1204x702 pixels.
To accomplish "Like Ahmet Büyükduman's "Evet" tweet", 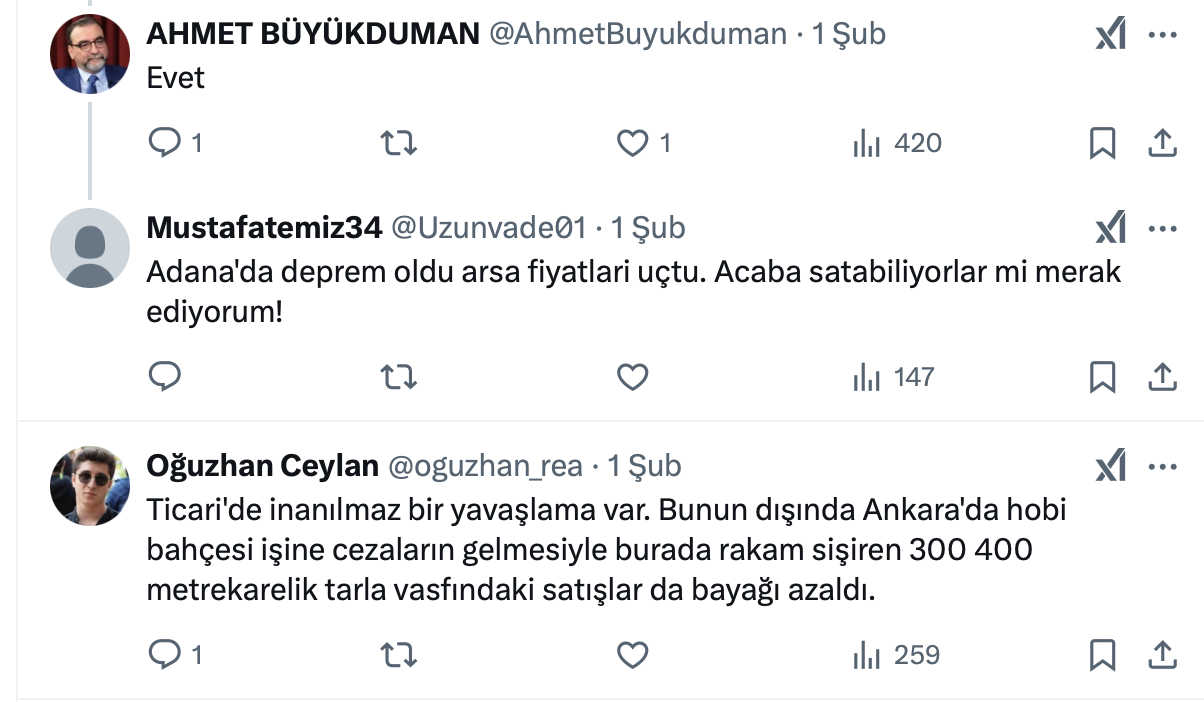I will [632, 144].
